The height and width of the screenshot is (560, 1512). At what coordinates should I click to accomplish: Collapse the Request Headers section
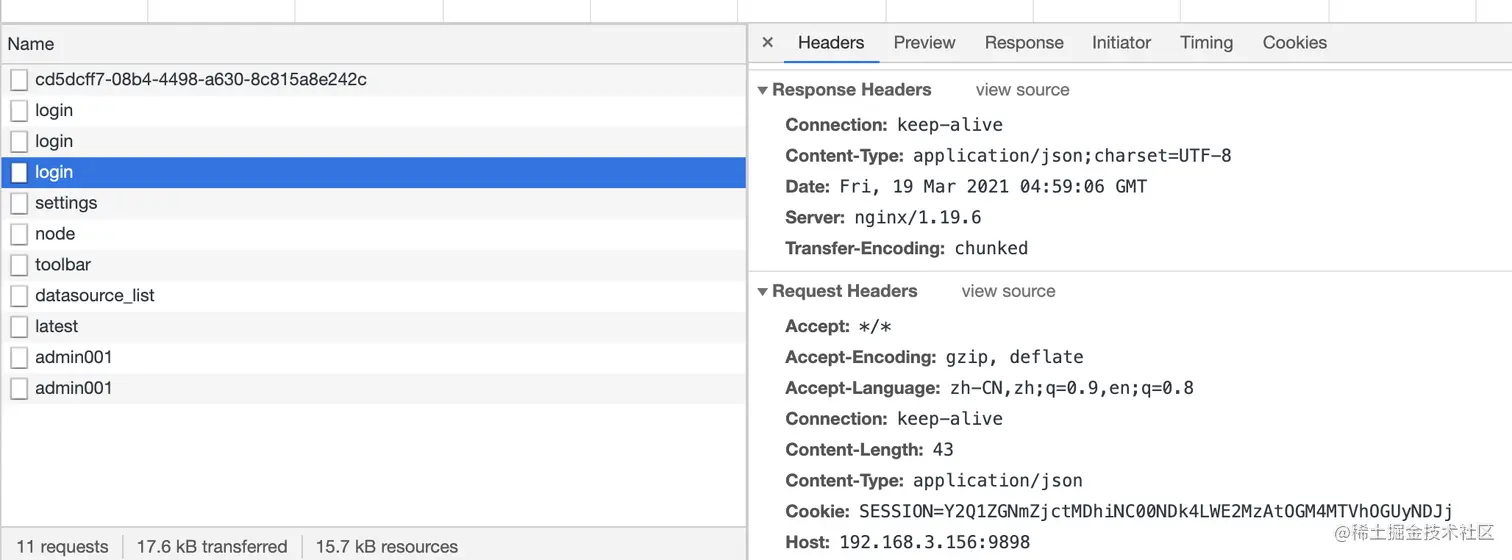pos(763,292)
